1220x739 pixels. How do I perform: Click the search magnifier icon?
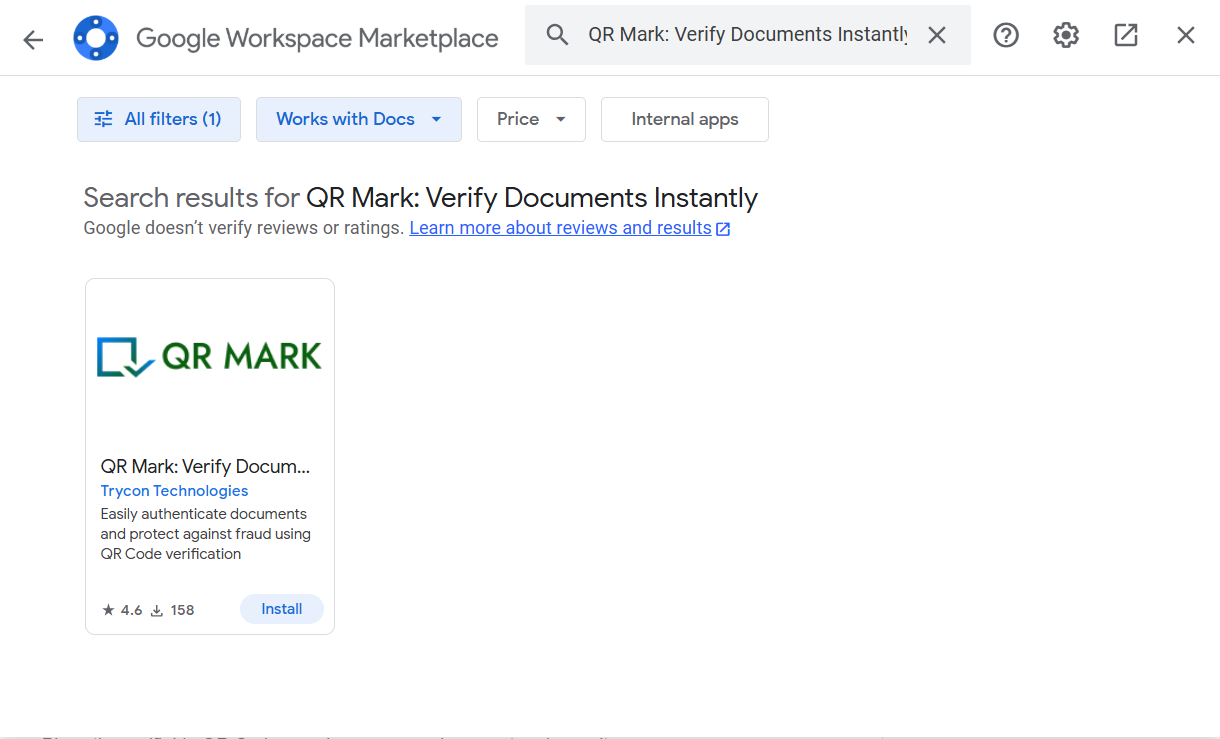click(x=557, y=35)
